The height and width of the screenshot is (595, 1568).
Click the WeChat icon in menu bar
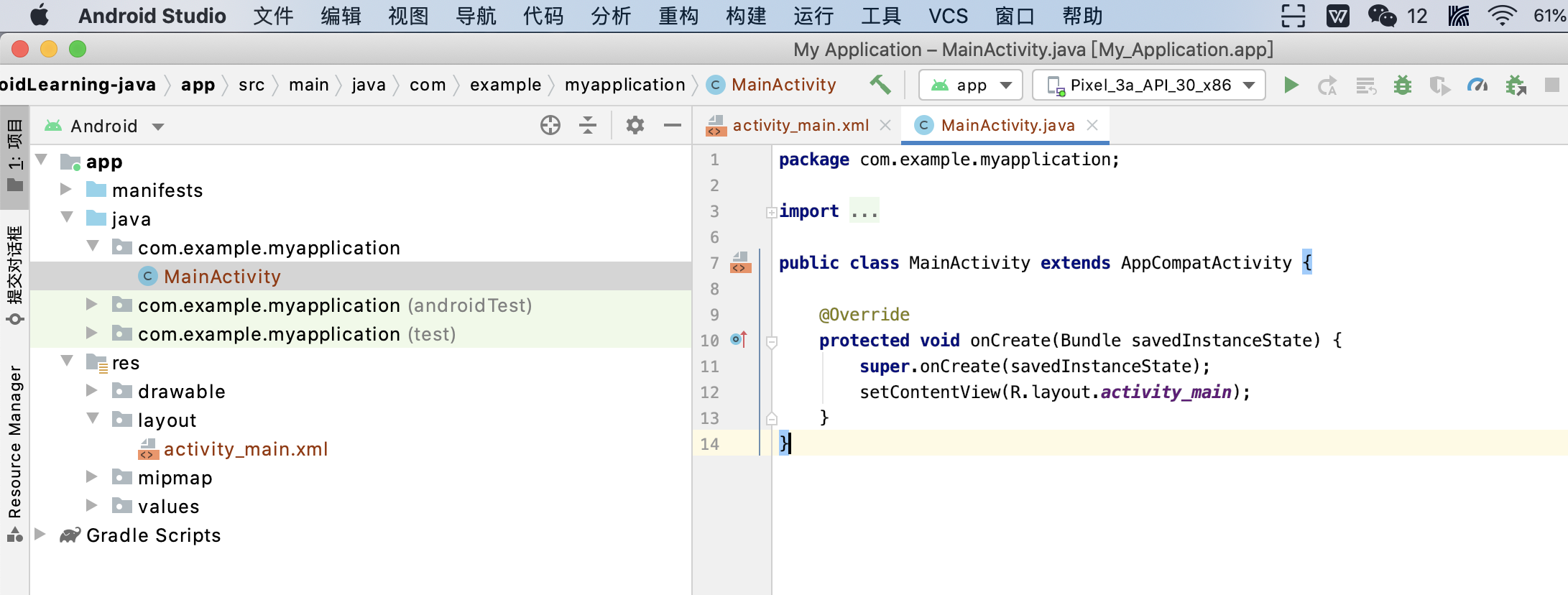click(x=1381, y=16)
